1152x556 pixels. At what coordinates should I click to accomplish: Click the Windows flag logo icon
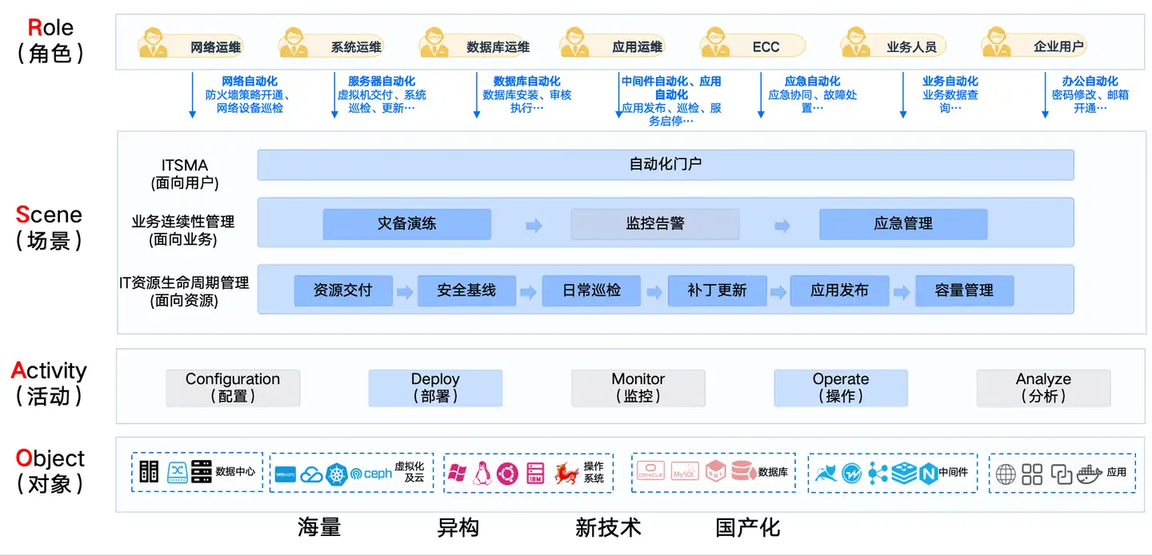[458, 474]
